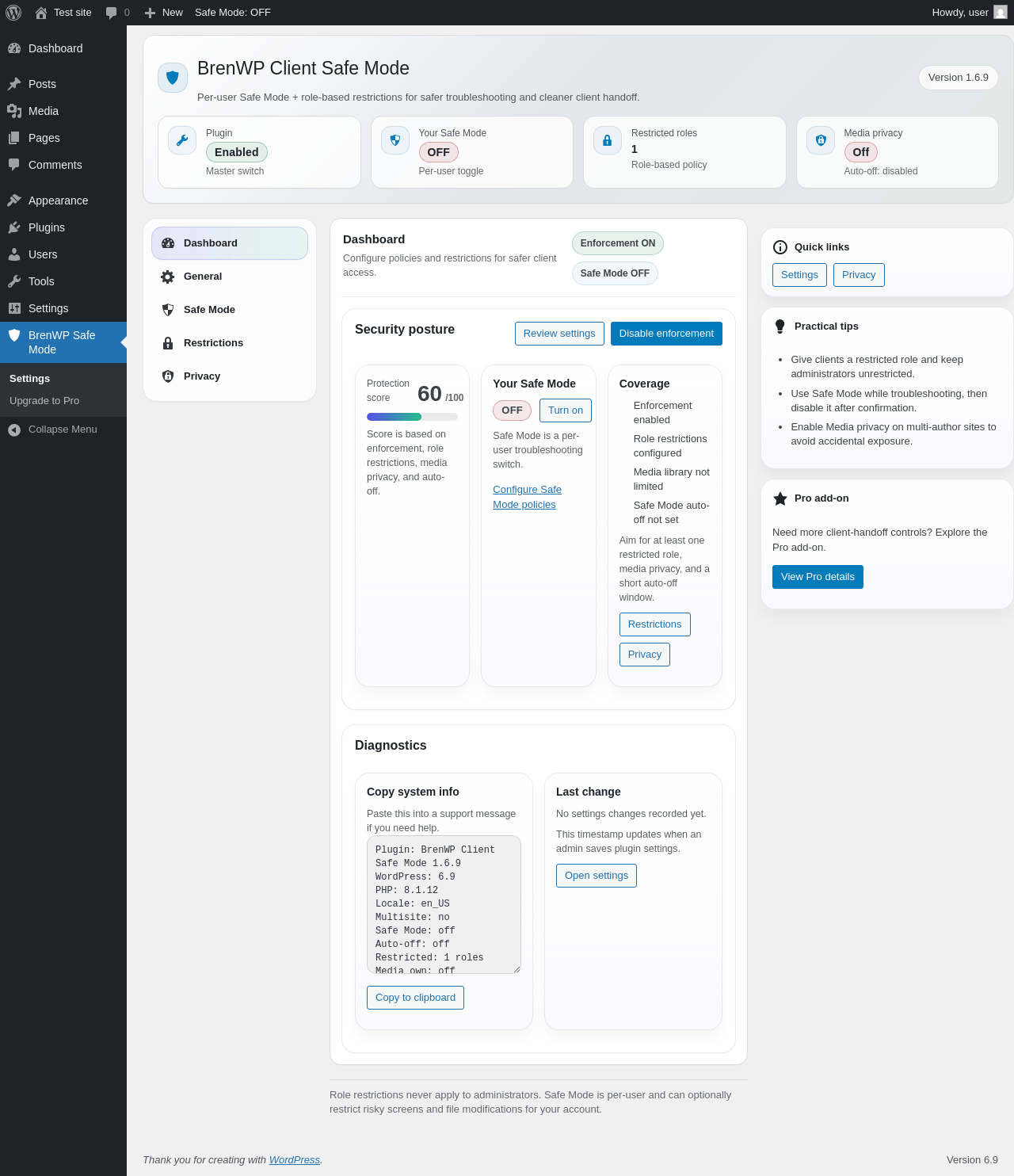Open the WordPress Settings menu above BrenWP
1014x1176 pixels.
[63, 308]
